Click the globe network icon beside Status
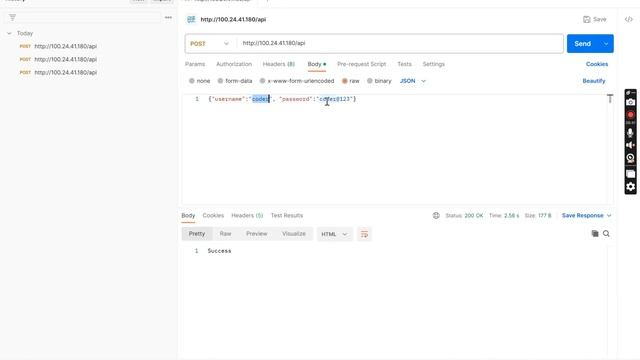The image size is (640, 360). coord(436,216)
